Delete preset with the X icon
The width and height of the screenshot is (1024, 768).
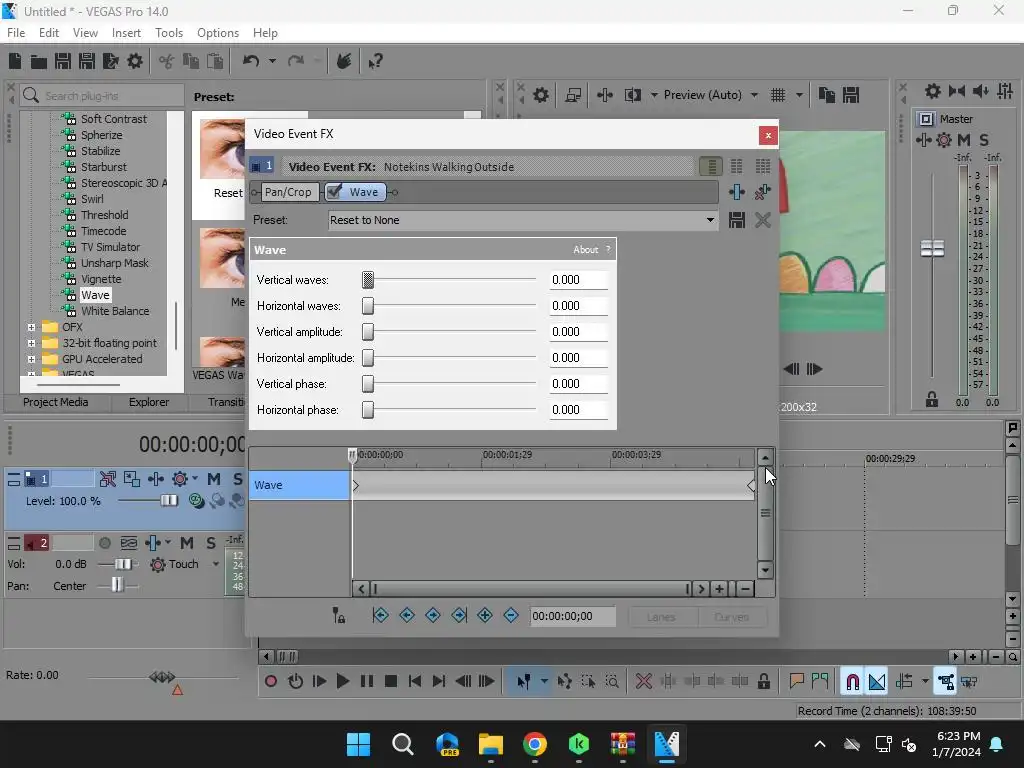[763, 220]
